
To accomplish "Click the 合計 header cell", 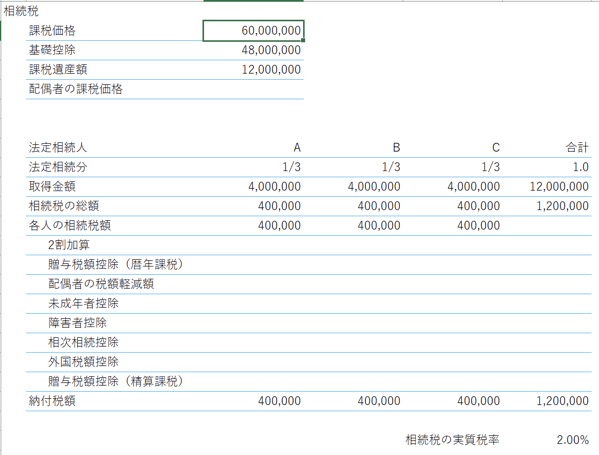I will [x=547, y=147].
